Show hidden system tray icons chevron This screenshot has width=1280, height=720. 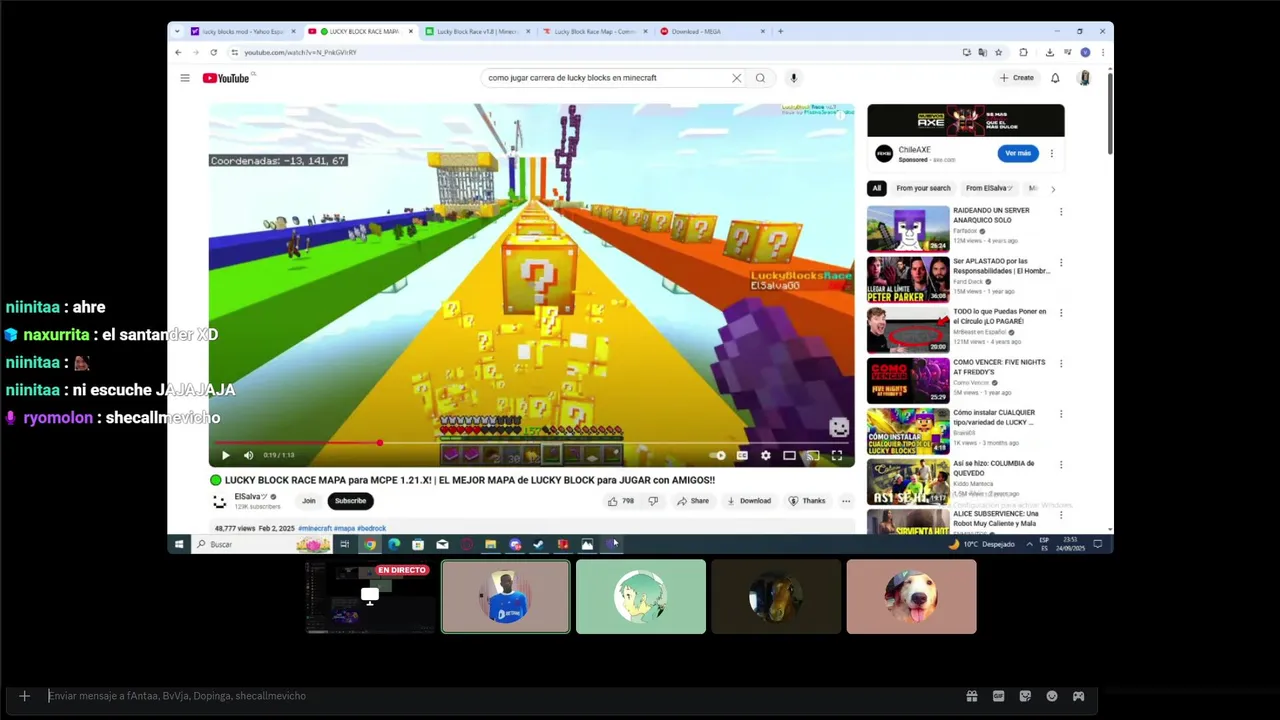click(1029, 544)
